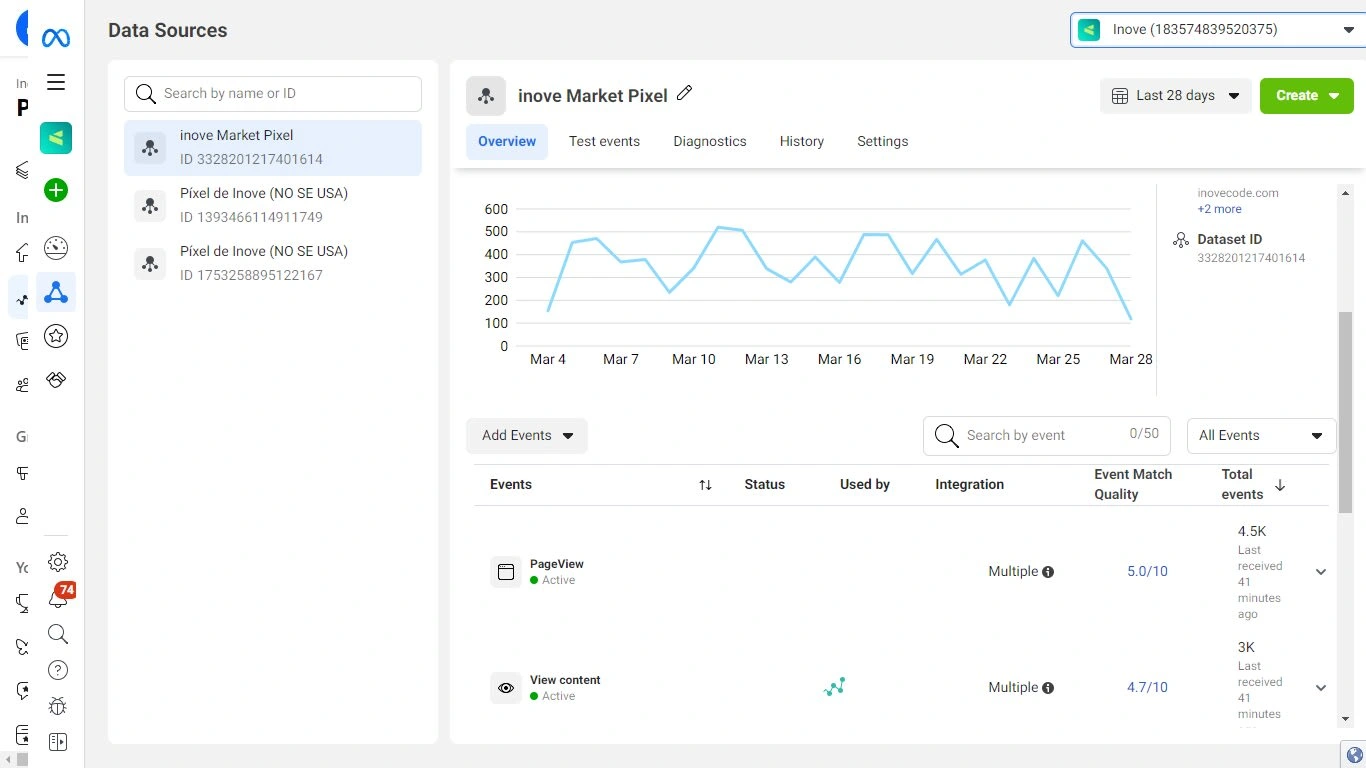Open the hamburger menu in sidebar
Image resolution: width=1366 pixels, height=768 pixels.
(56, 82)
